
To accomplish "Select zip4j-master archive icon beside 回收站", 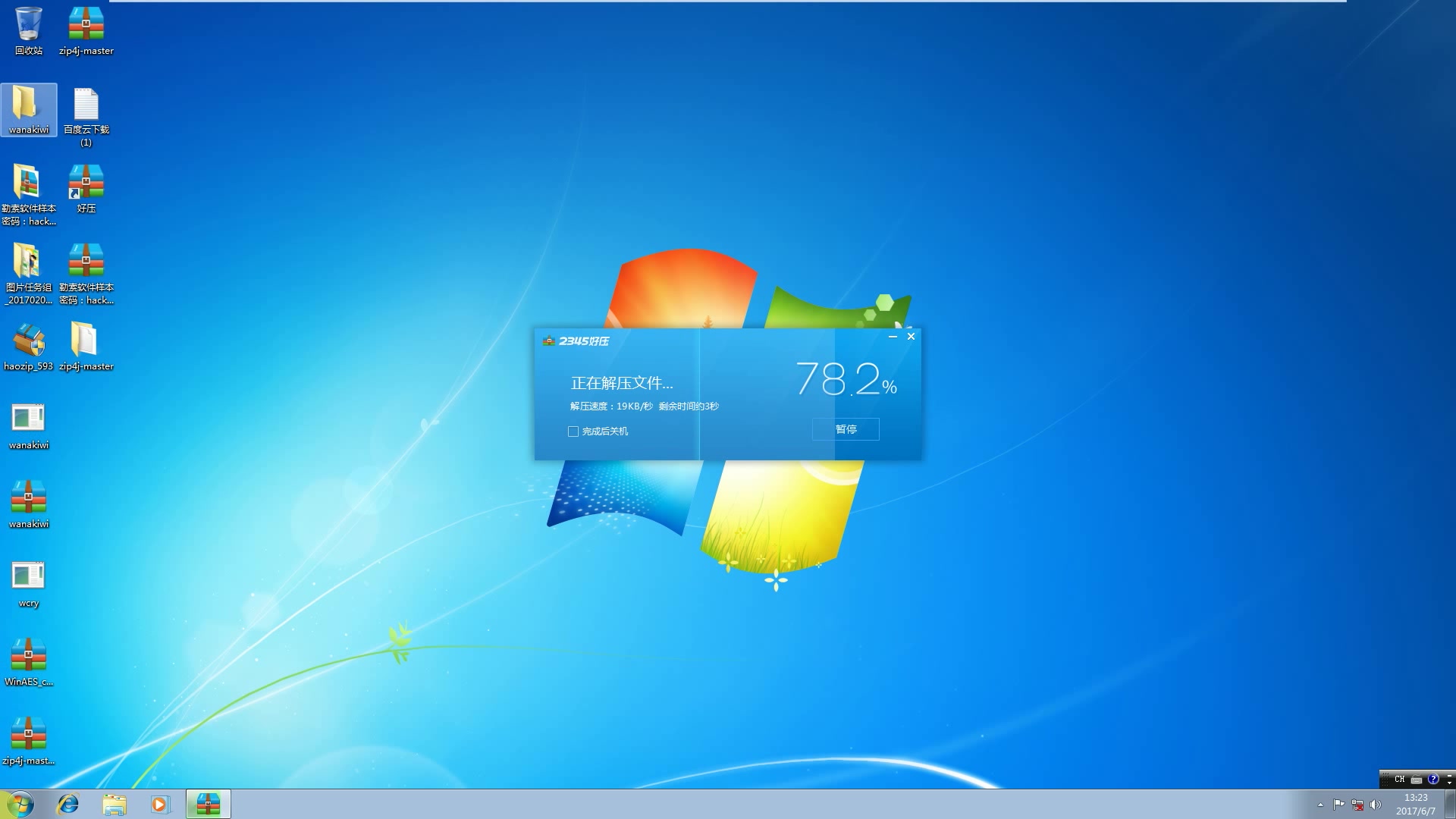I will 86,31.
